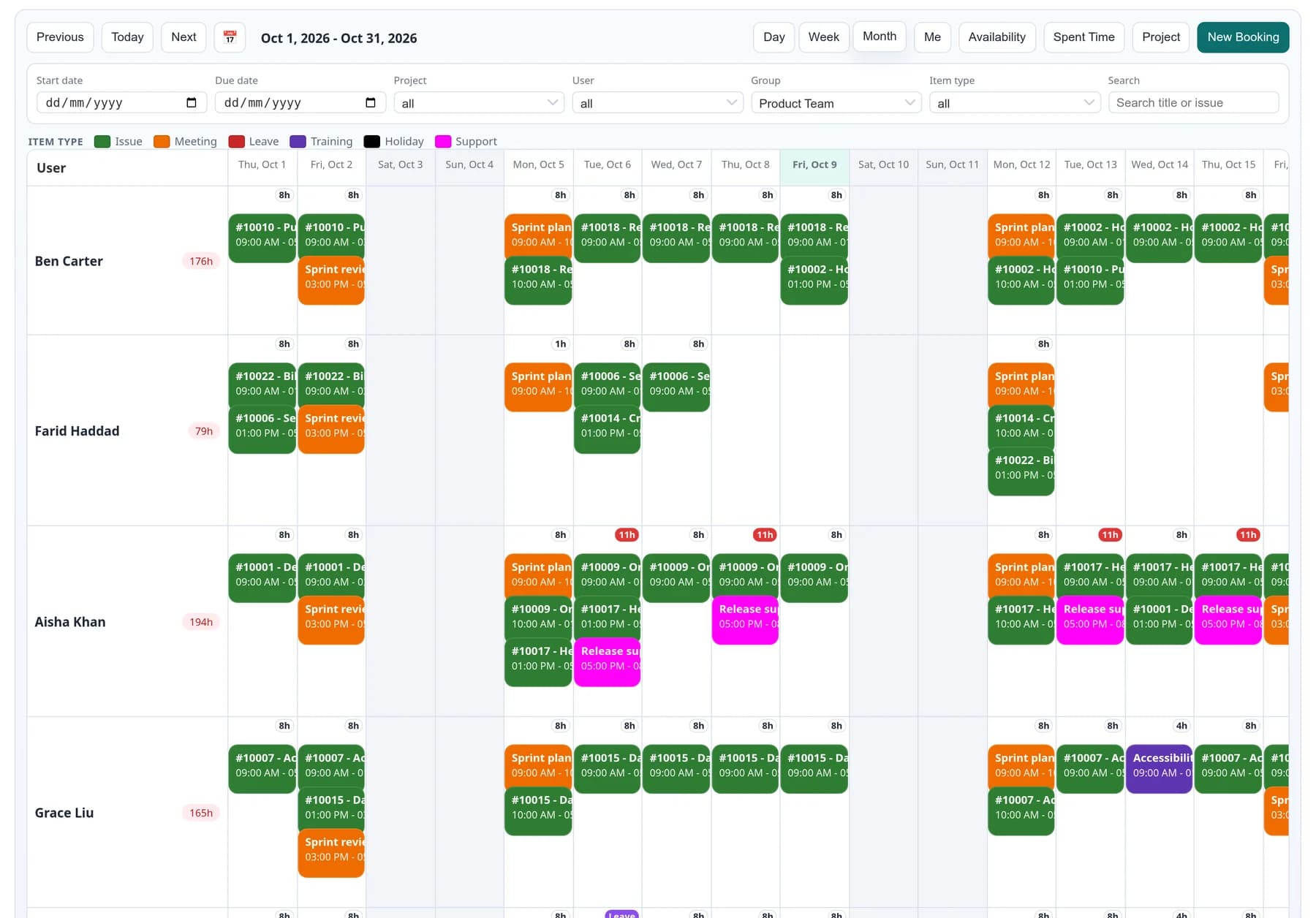Click the magenta Support legend swatch
Viewport: 1316px width, 918px height.
443,142
